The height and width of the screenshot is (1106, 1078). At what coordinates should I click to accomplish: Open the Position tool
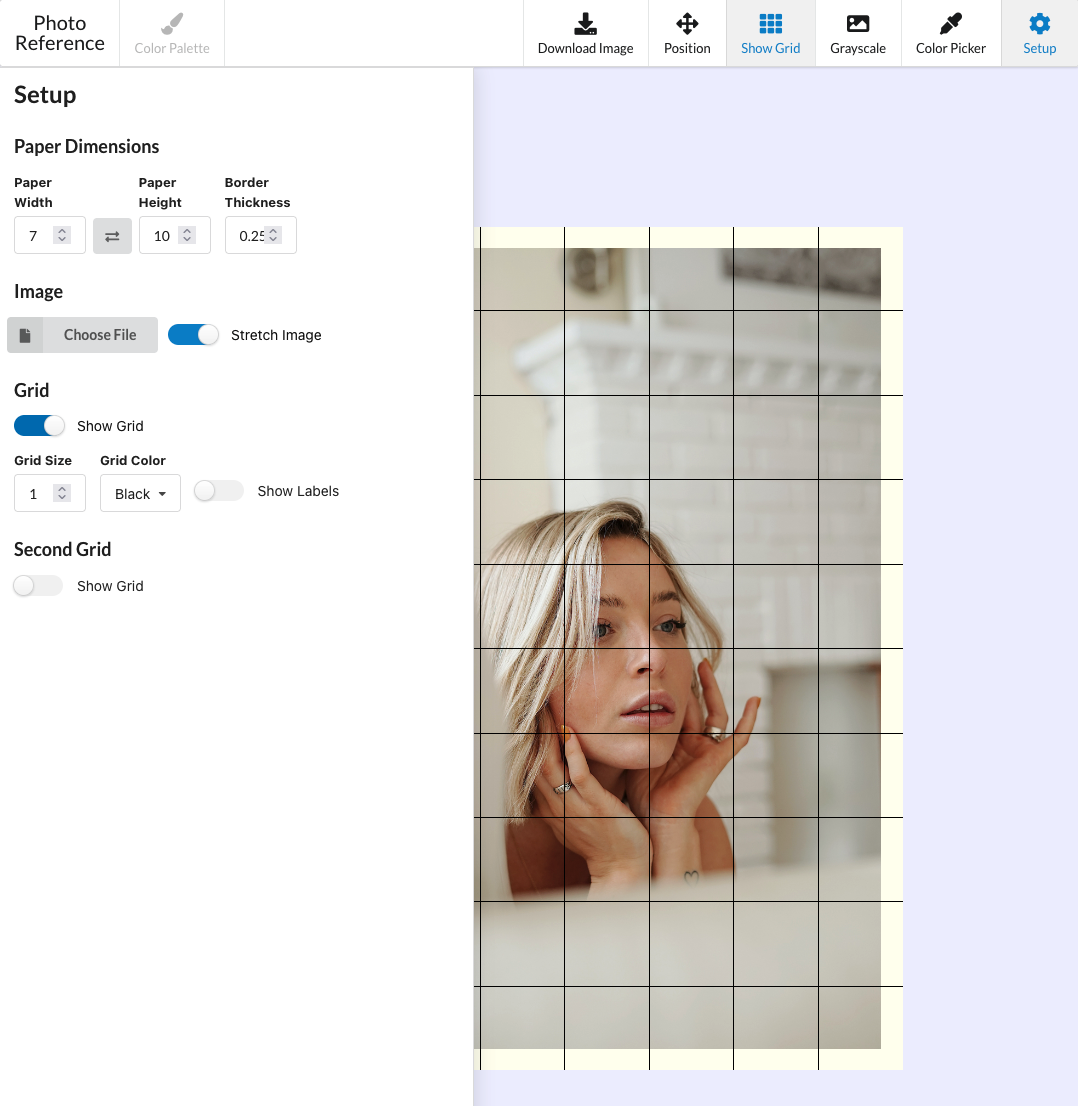687,34
